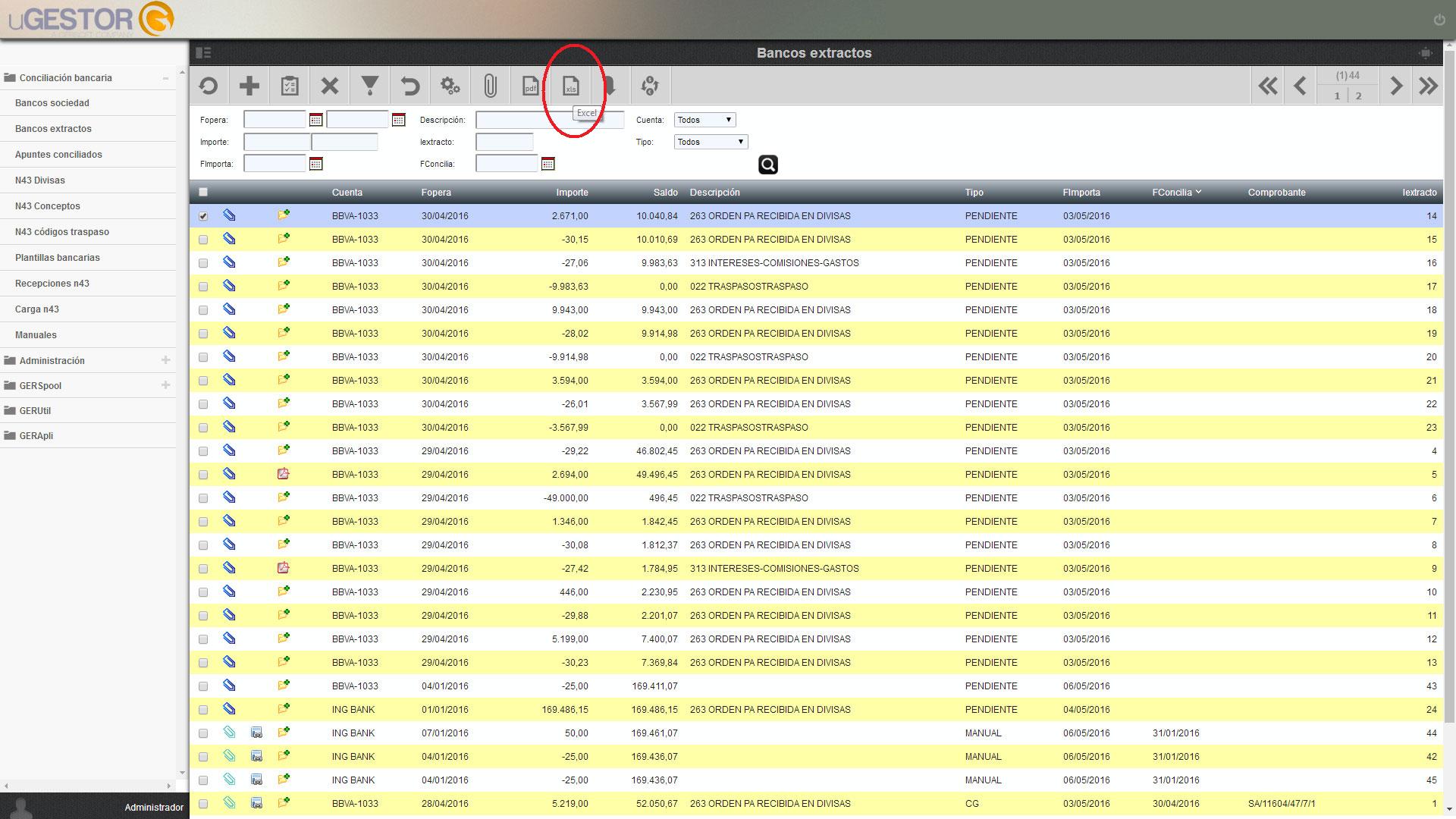Click the delete X toolbar icon
Viewport: 1456px width, 819px height.
click(329, 86)
